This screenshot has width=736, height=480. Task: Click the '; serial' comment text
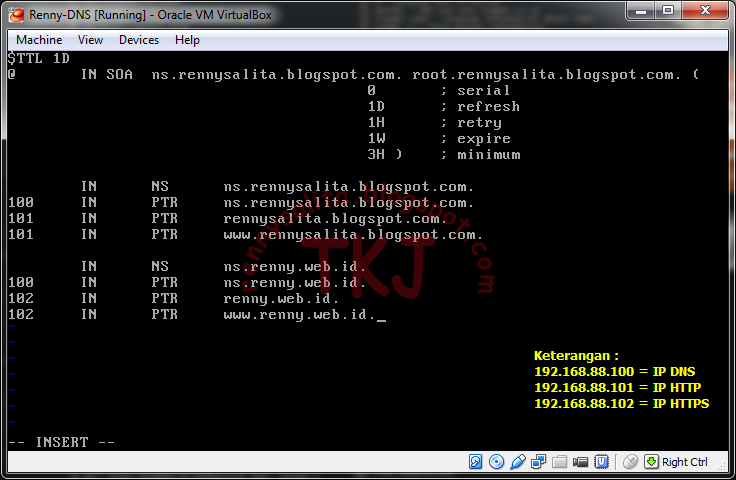[475, 91]
